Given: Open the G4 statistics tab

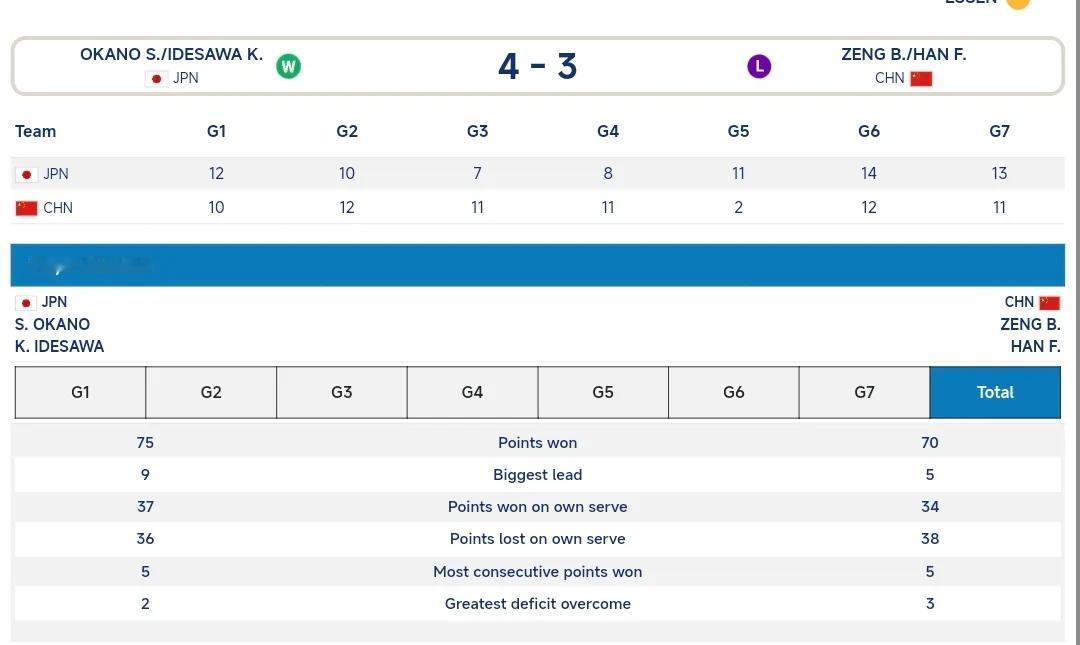Looking at the screenshot, I should pyautogui.click(x=472, y=392).
